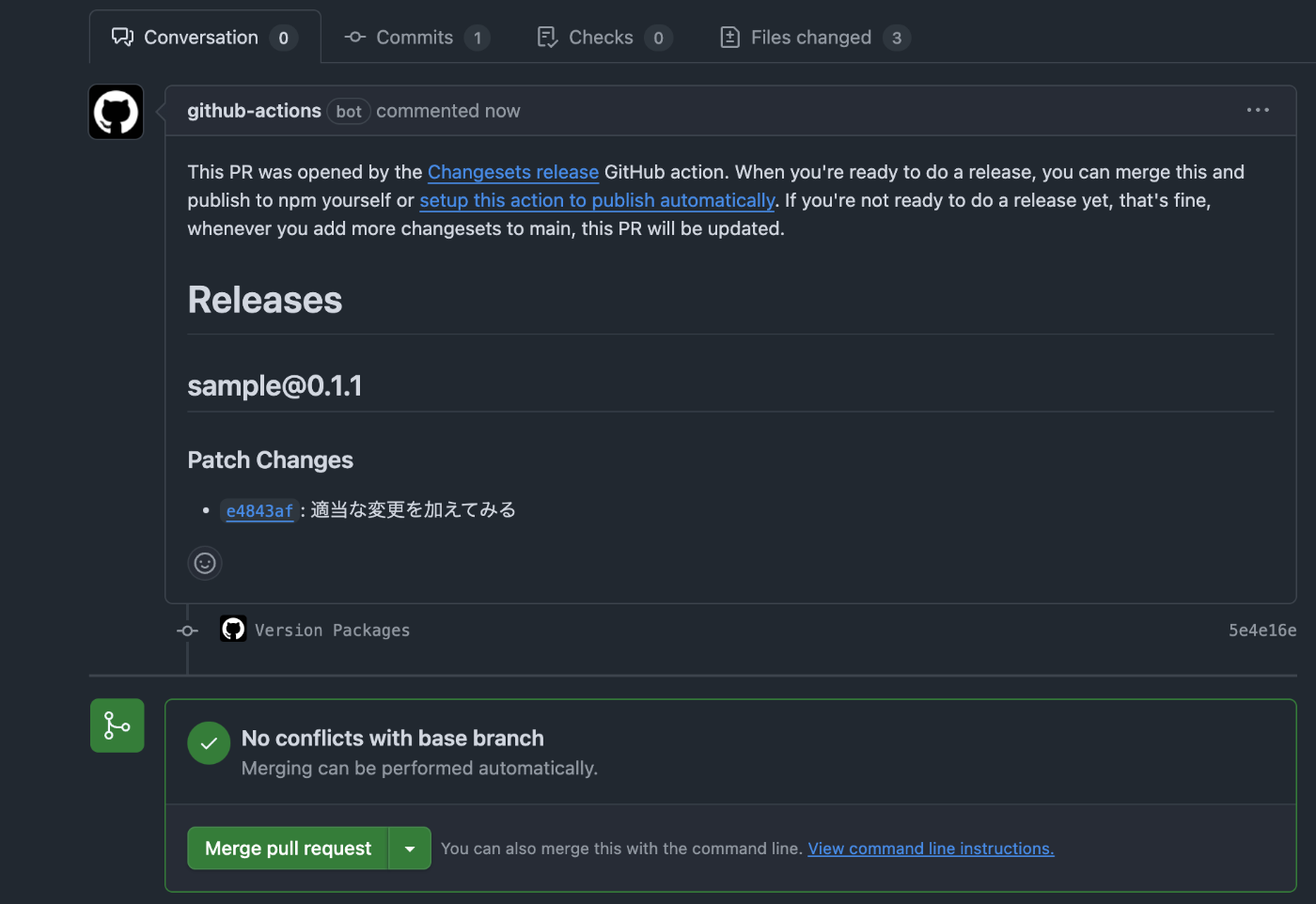The height and width of the screenshot is (904, 1316).
Task: Click the github-actions avatar image
Action: (x=117, y=112)
